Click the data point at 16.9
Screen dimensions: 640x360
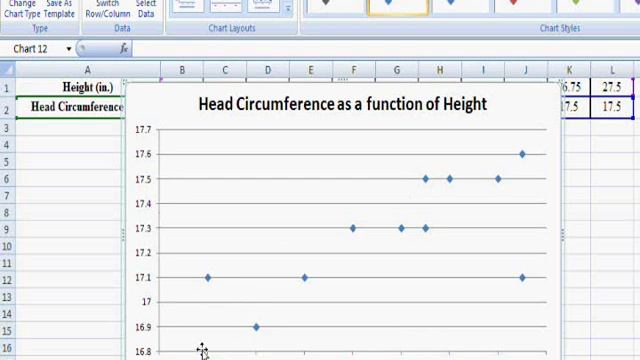click(x=256, y=327)
